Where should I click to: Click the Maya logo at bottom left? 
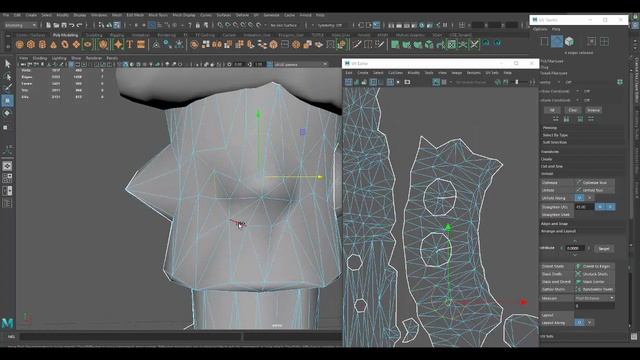click(x=7, y=323)
